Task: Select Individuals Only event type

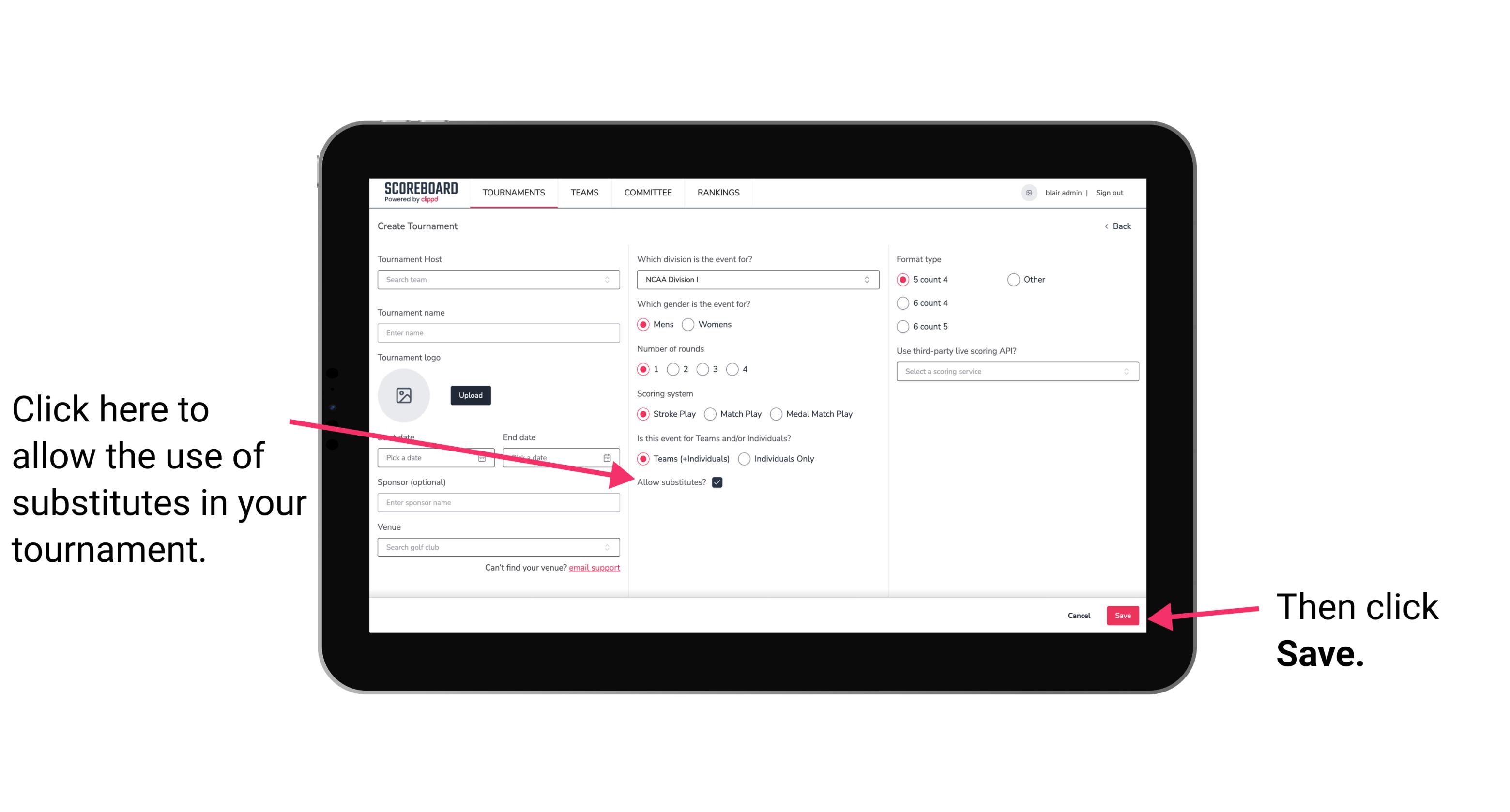Action: coord(743,459)
